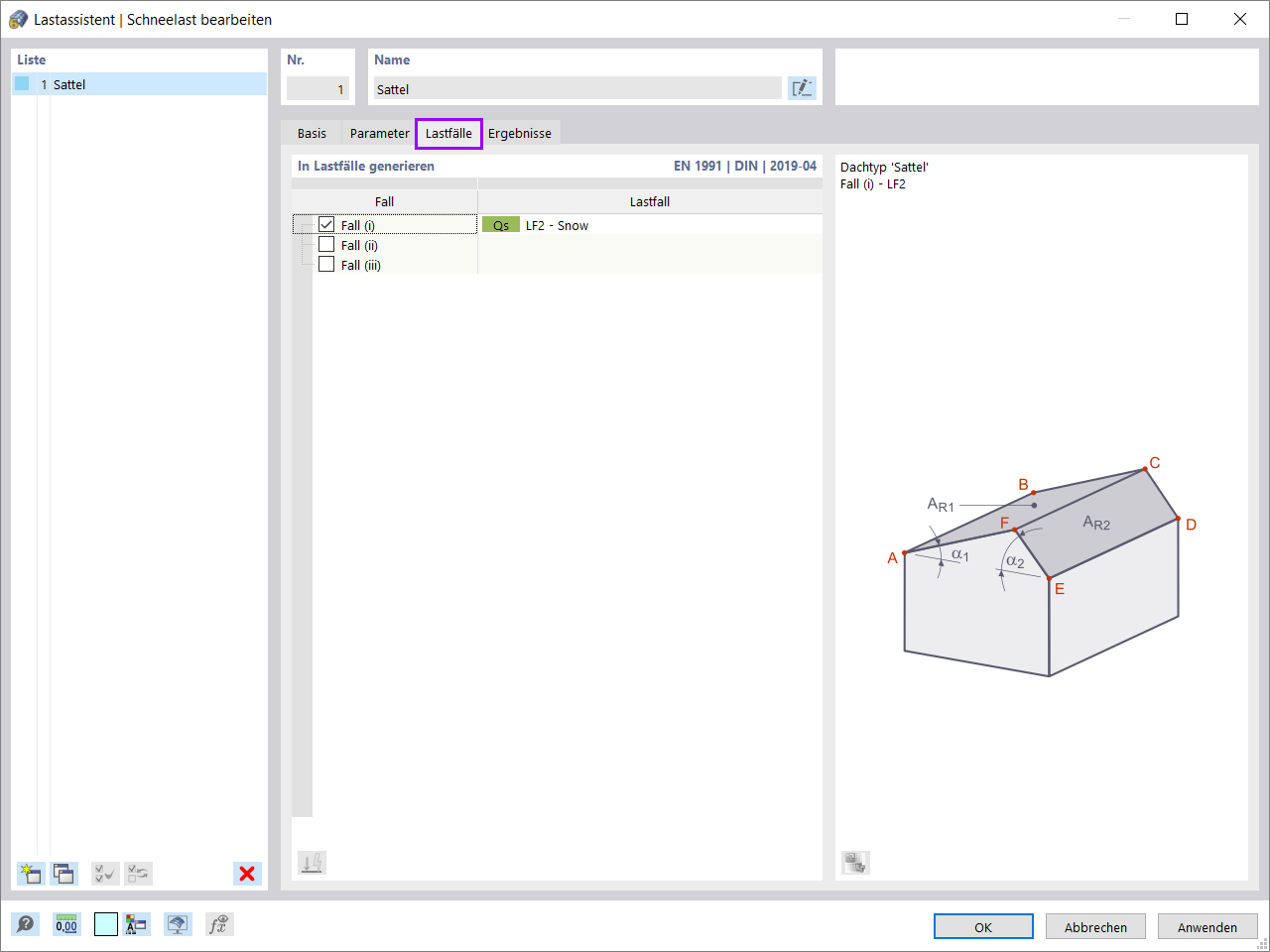This screenshot has height=952, width=1270.
Task: Click the Lastfall column header
Action: tap(650, 201)
